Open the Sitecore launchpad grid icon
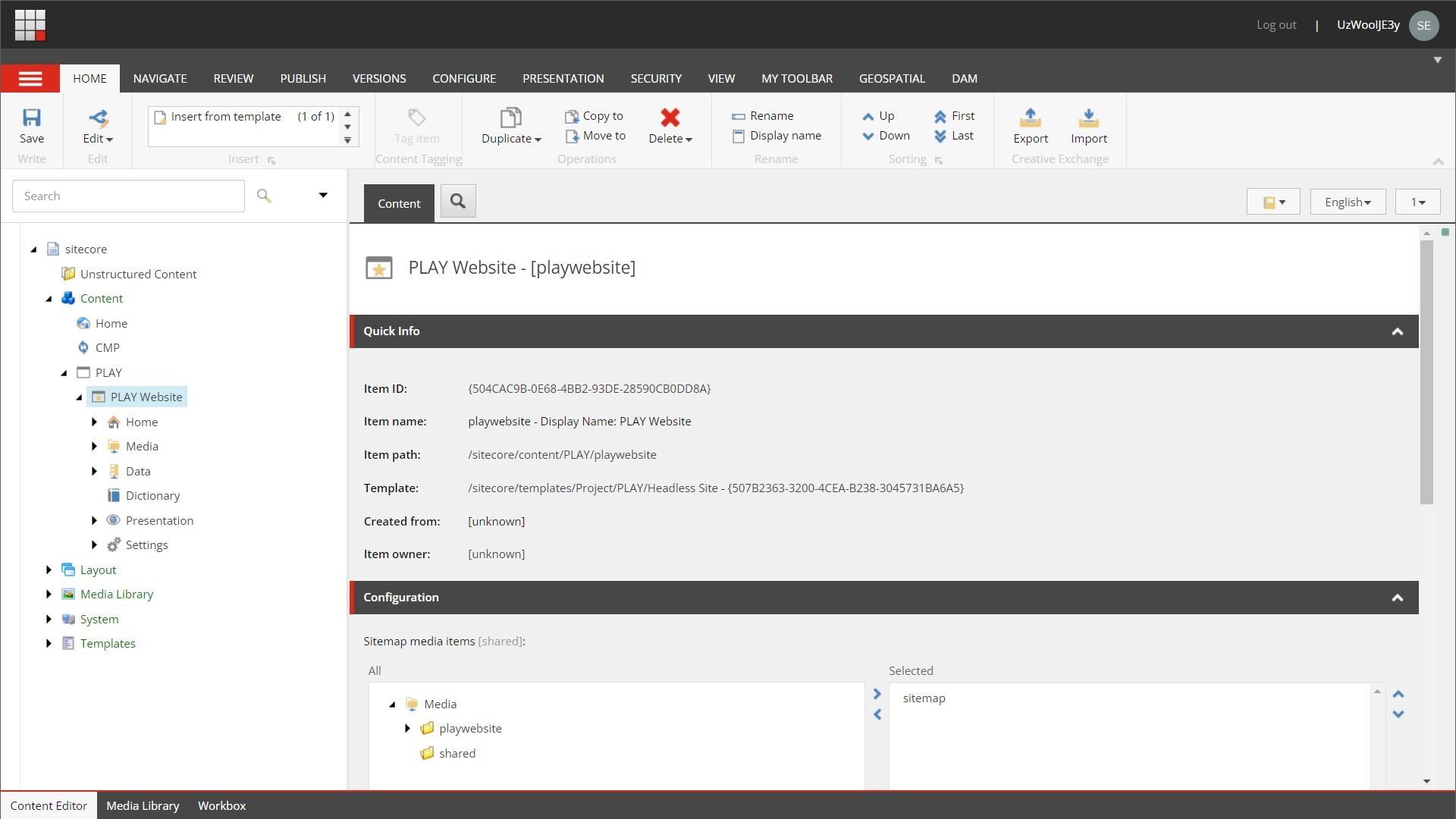1456x819 pixels. [30, 24]
